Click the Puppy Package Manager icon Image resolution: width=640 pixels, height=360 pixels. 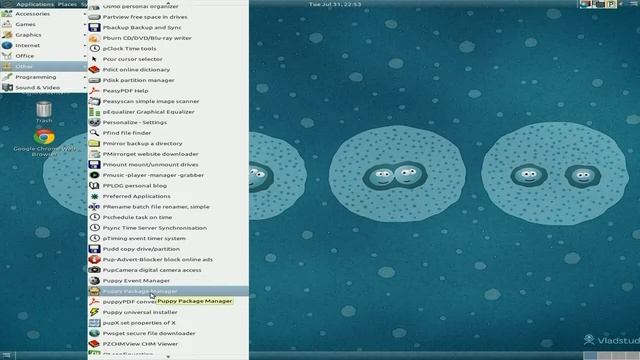click(94, 291)
